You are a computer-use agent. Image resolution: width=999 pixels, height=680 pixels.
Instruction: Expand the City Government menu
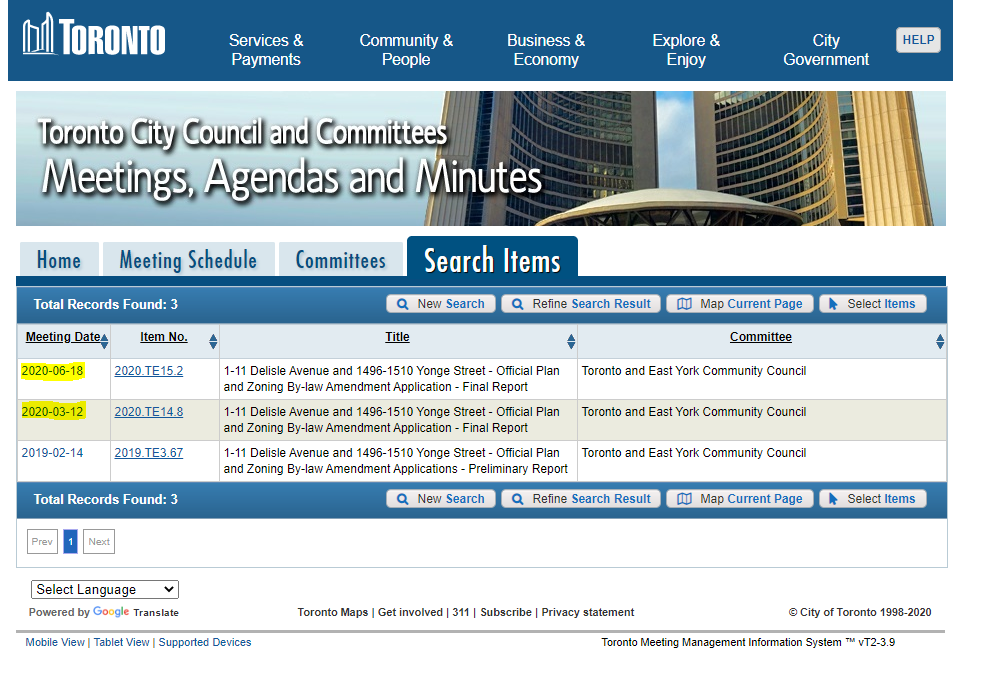click(826, 50)
